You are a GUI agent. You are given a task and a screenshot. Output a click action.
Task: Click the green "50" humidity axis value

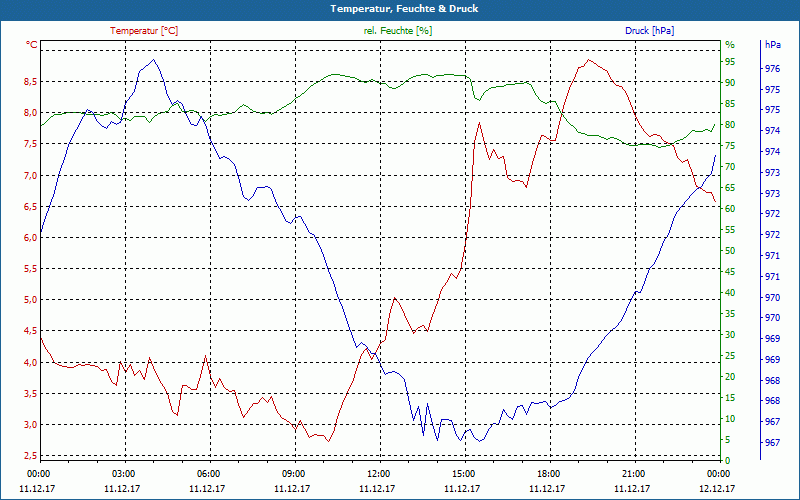tap(730, 251)
